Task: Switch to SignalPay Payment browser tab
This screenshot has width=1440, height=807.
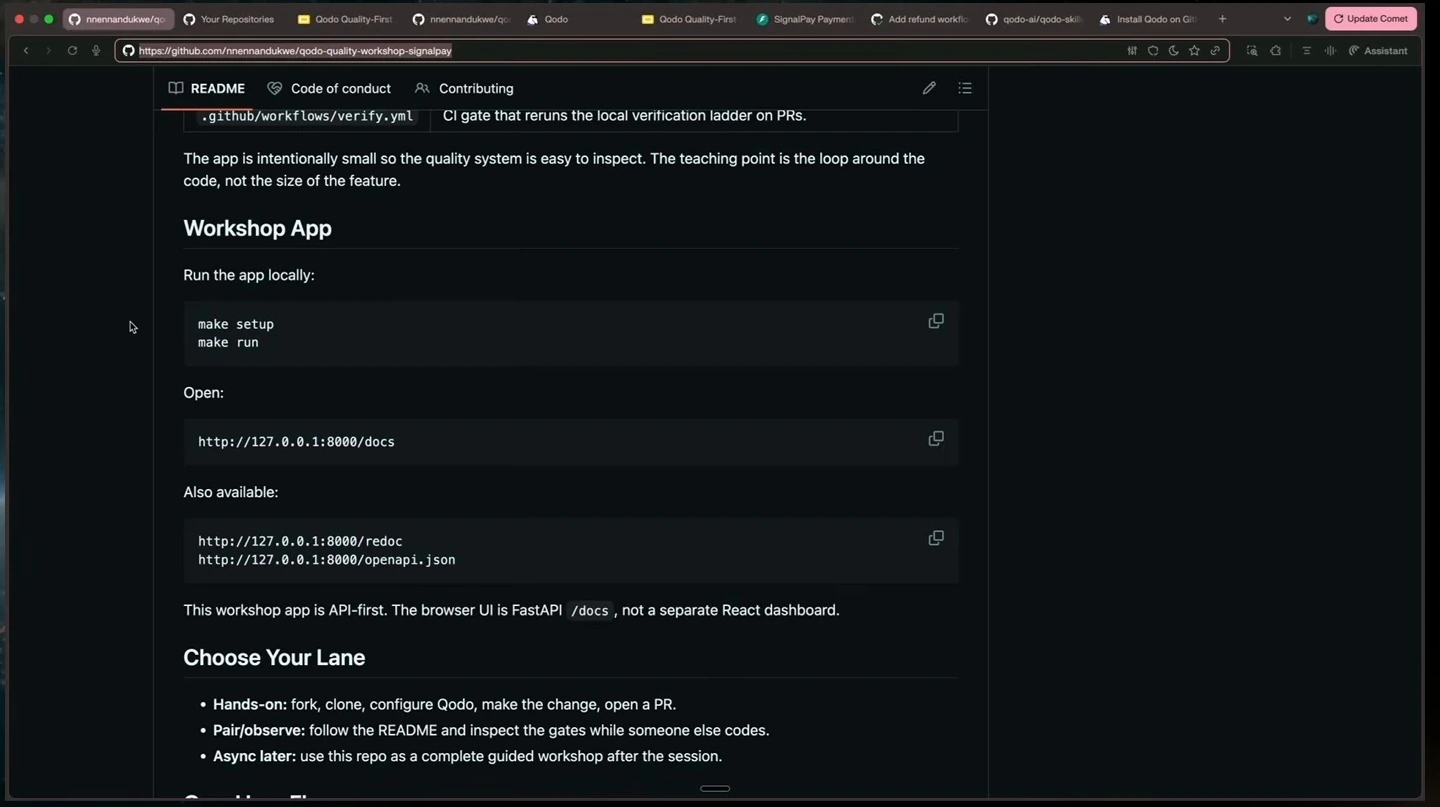Action: pyautogui.click(x=806, y=19)
